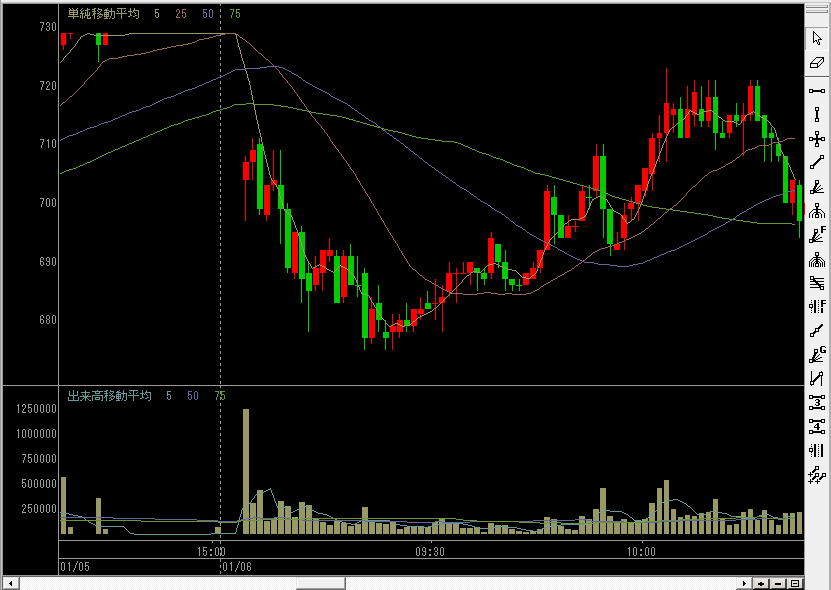Select the eraser tool
Screen dimensions: 831x590
pyautogui.click(x=817, y=63)
